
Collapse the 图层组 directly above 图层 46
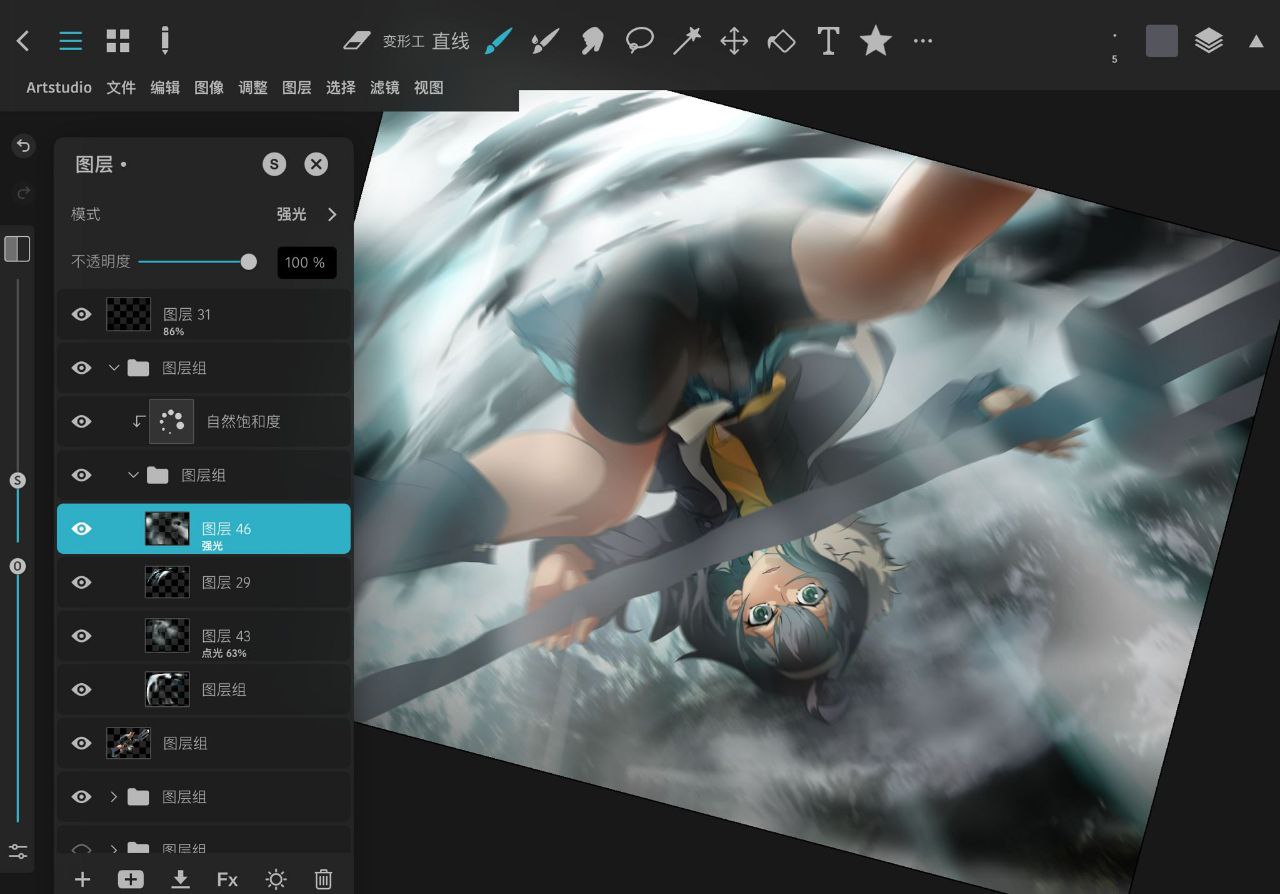133,475
